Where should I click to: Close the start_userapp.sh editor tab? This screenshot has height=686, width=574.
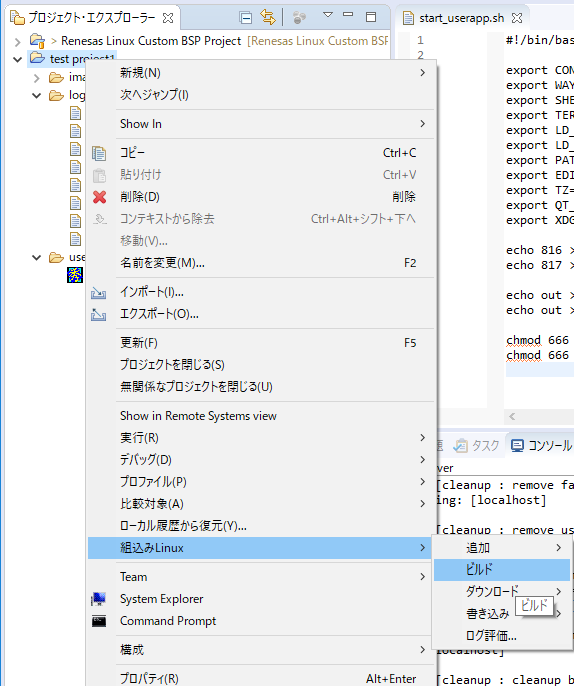517,18
